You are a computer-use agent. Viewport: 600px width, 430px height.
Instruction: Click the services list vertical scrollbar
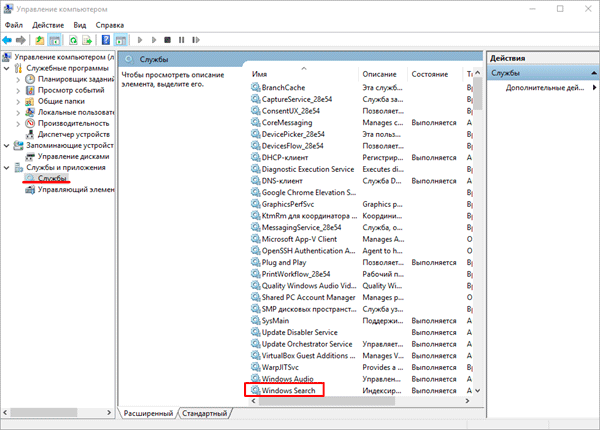coord(477,230)
